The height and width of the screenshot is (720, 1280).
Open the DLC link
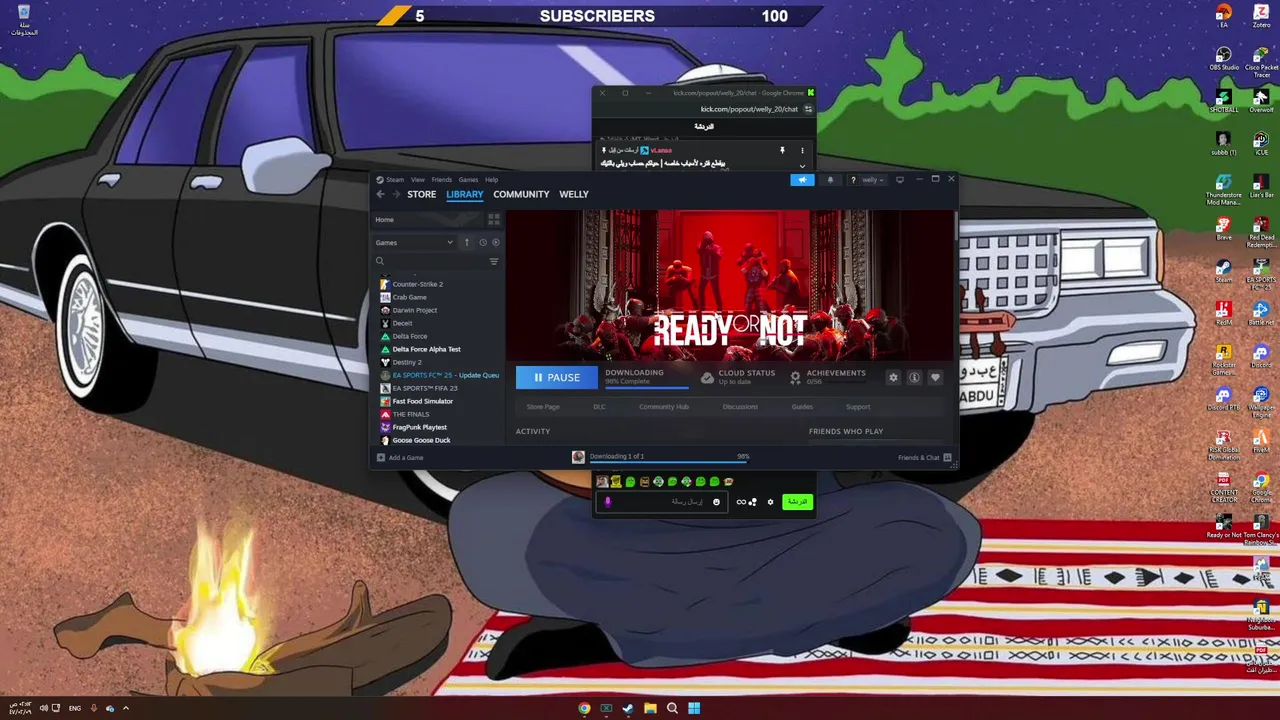click(599, 407)
